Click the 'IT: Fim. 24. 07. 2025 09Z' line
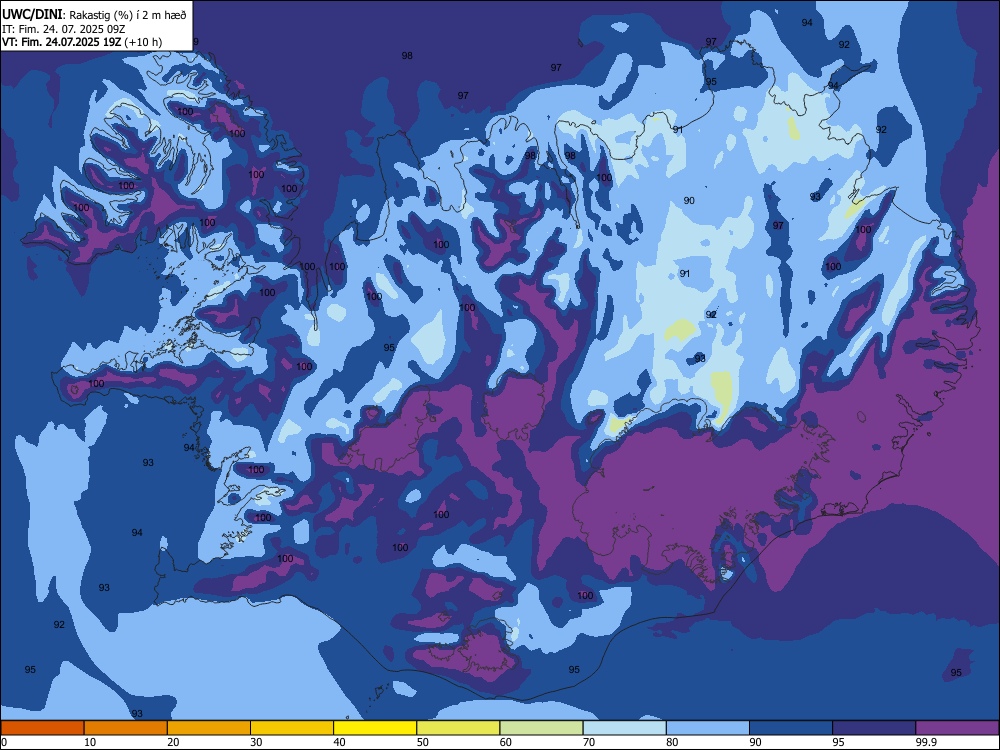Viewport: 1000px width, 750px height. (x=64, y=29)
